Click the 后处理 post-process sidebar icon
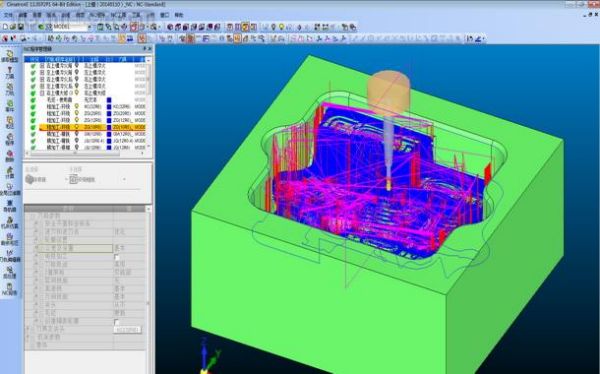Viewport: 600px width, 374px height. [x=10, y=273]
